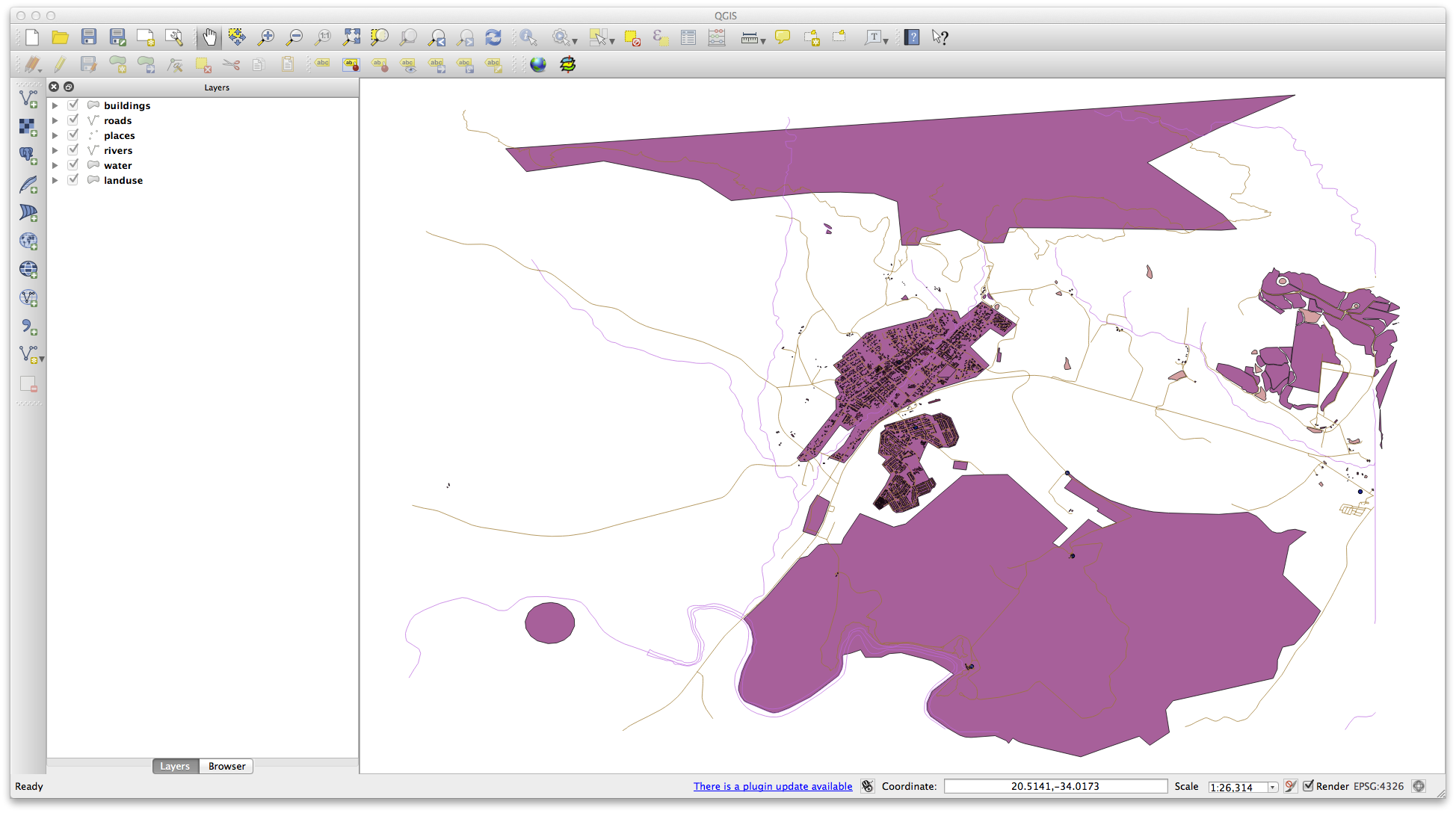
Task: Click the Zoom In magnifier tool
Action: coord(265,37)
